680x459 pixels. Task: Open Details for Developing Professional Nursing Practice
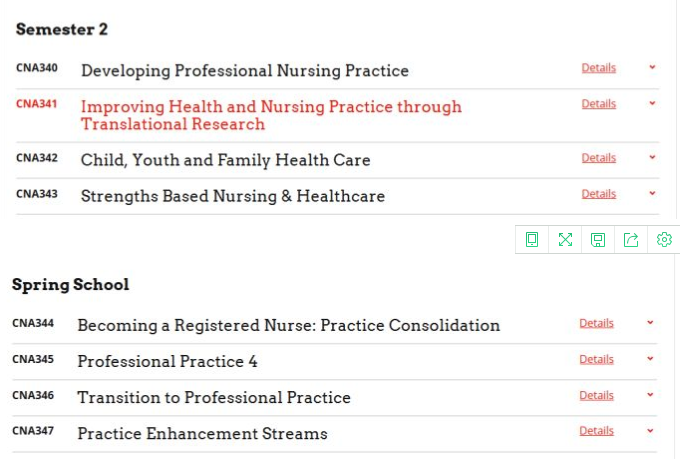(x=599, y=68)
